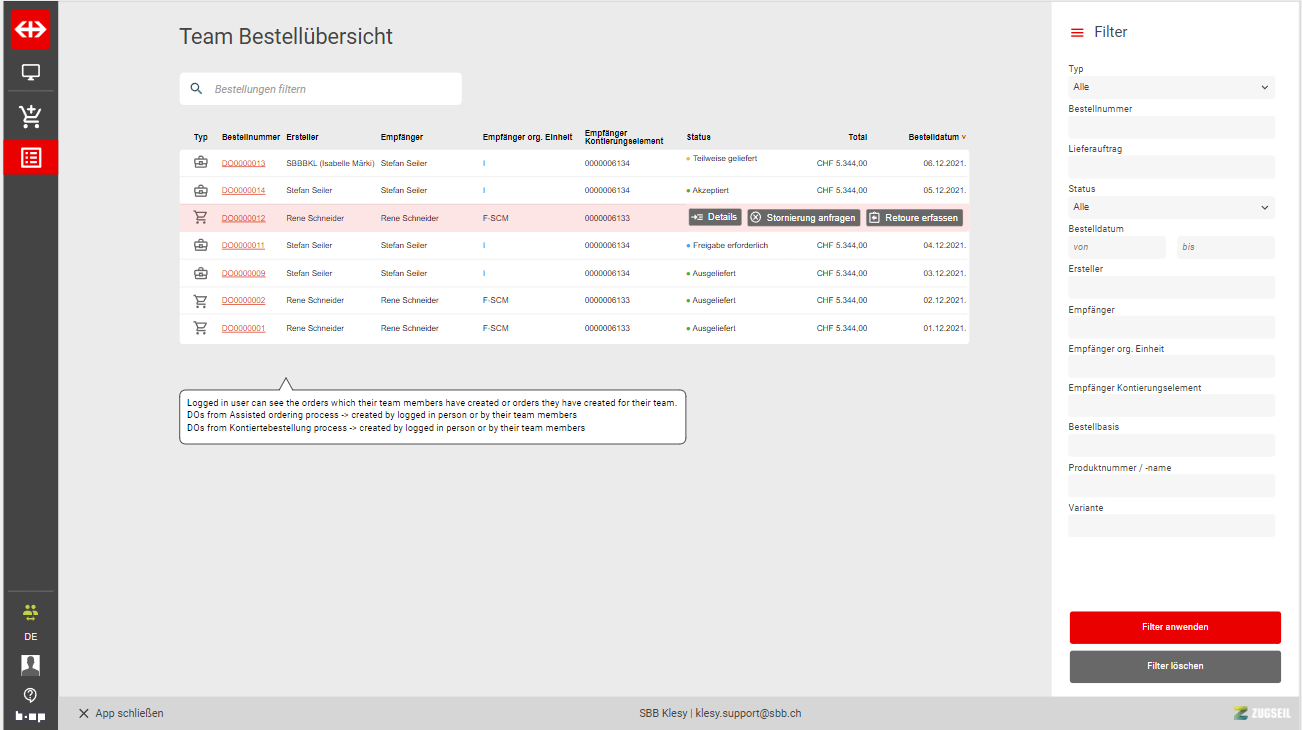Open the user profile icon
Image resolution: width=1302 pixels, height=730 pixels.
point(30,665)
